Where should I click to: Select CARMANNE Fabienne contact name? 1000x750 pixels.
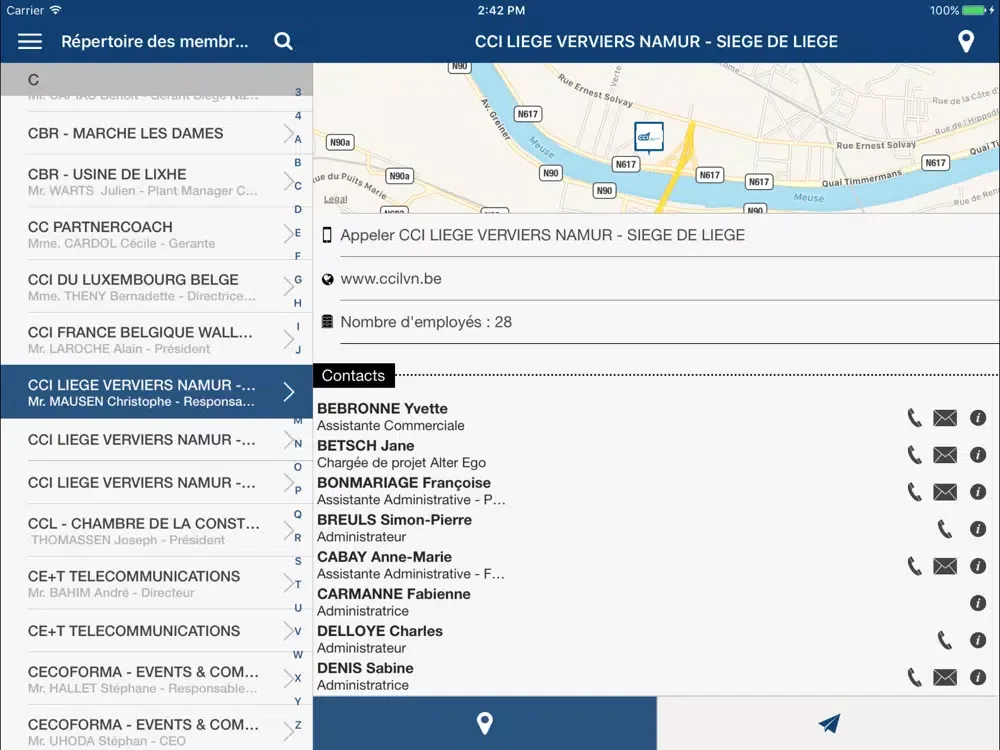[x=393, y=594]
